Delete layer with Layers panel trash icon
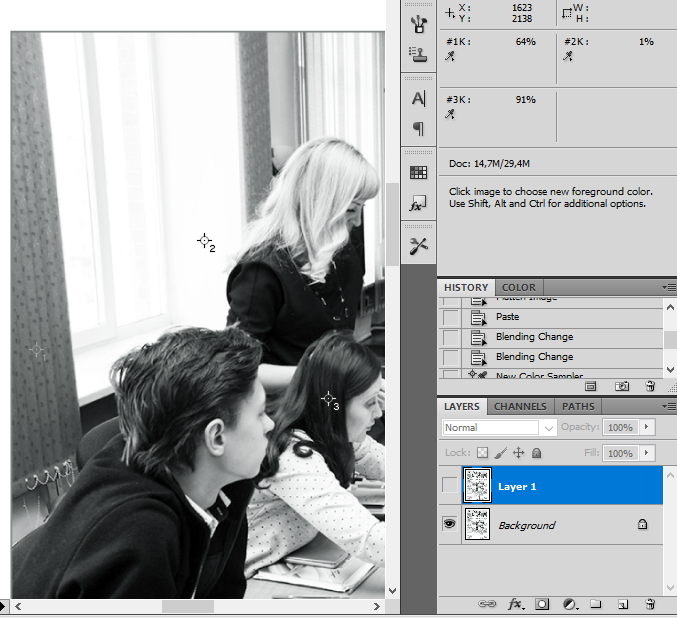The height and width of the screenshot is (618, 677). tap(650, 604)
